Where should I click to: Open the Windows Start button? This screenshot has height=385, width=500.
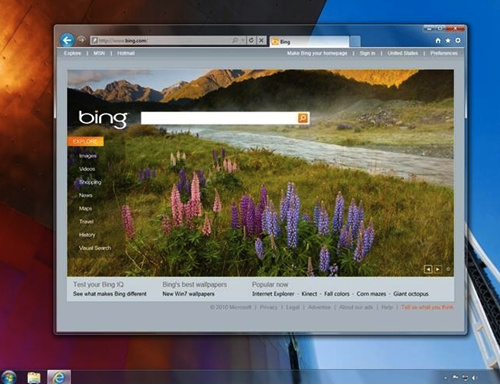coord(9,377)
